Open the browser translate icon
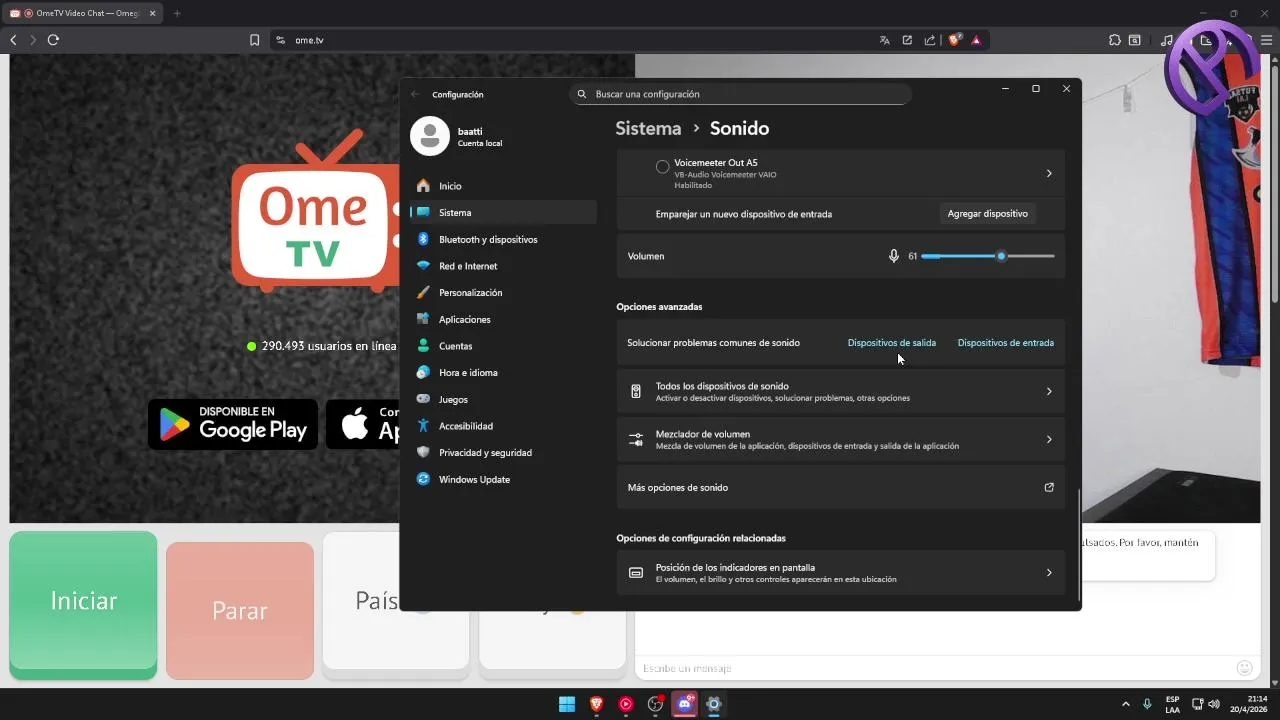 click(884, 40)
